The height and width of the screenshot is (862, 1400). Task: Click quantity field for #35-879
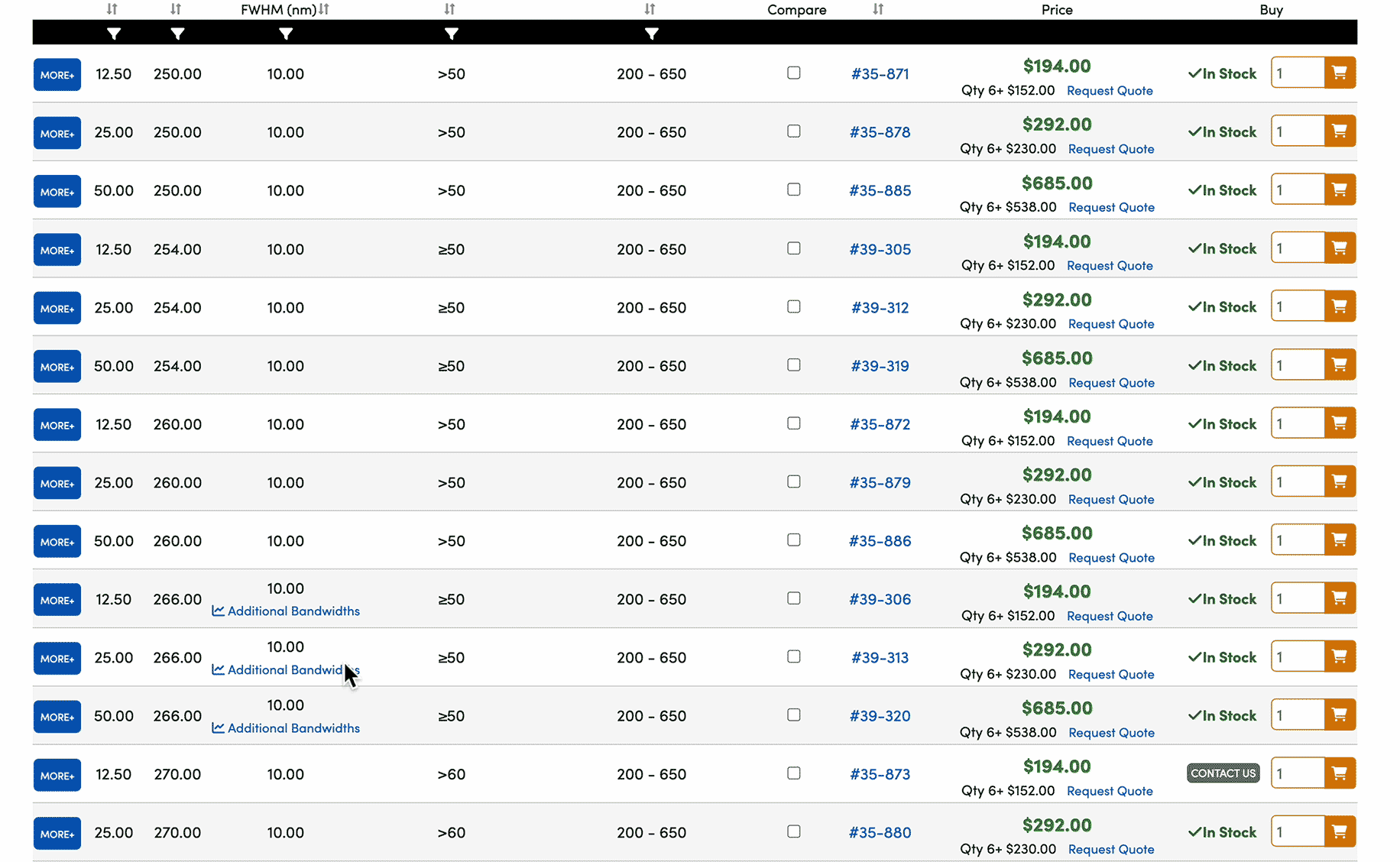coord(1297,482)
